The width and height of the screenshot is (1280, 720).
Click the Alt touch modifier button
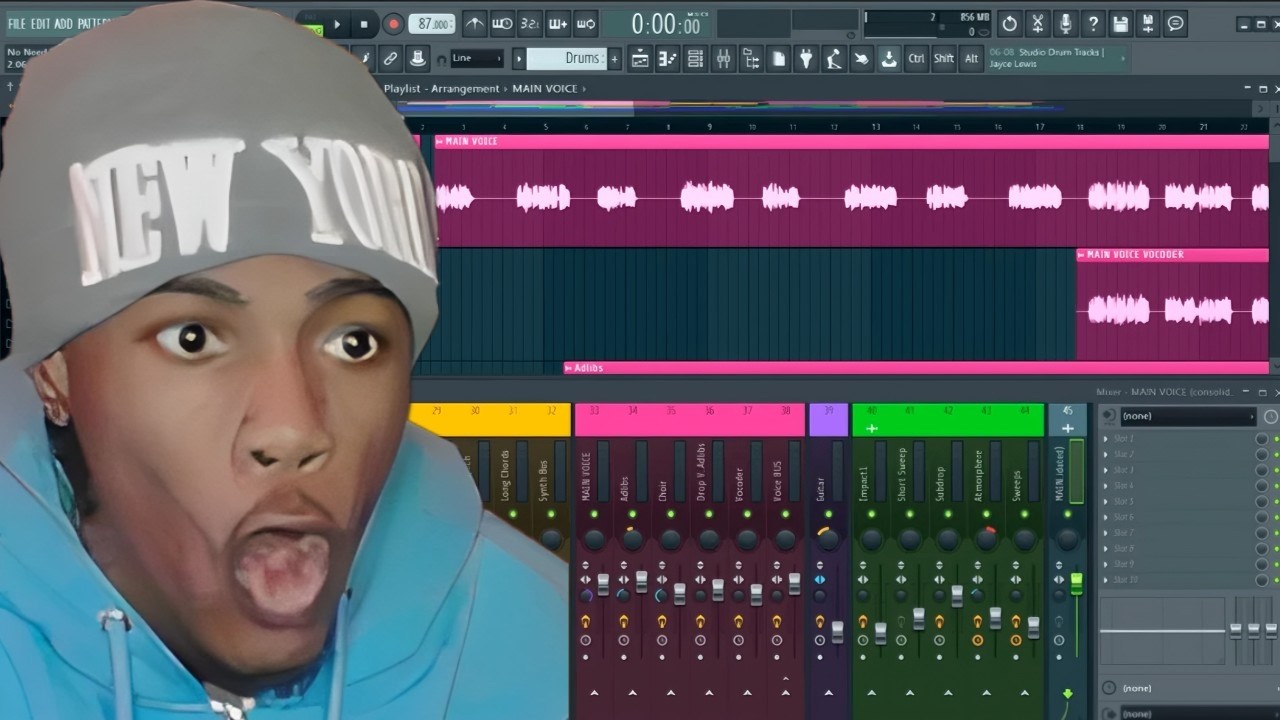971,59
